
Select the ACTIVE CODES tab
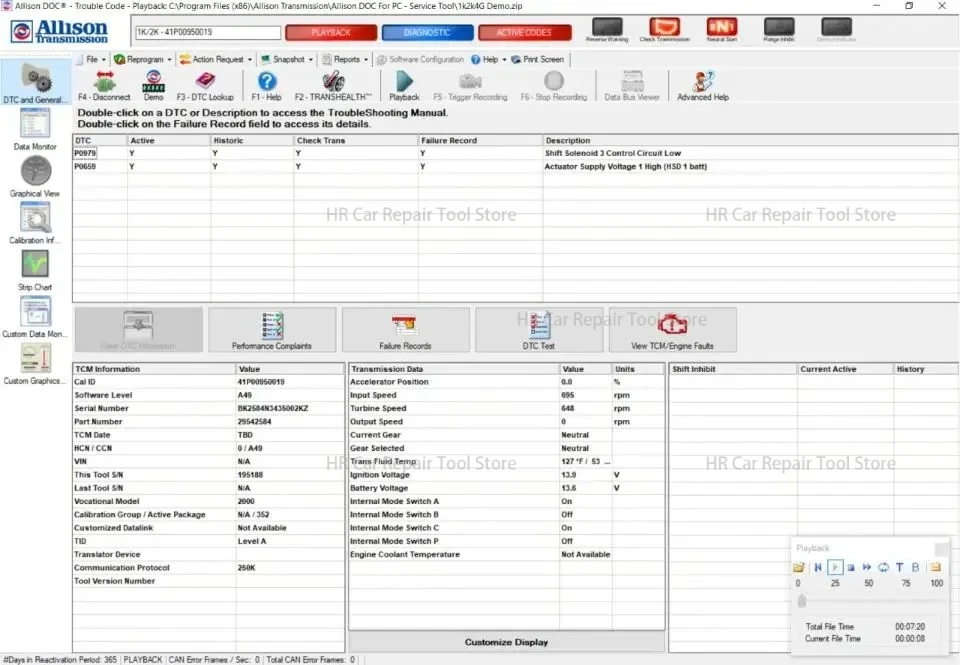point(525,32)
